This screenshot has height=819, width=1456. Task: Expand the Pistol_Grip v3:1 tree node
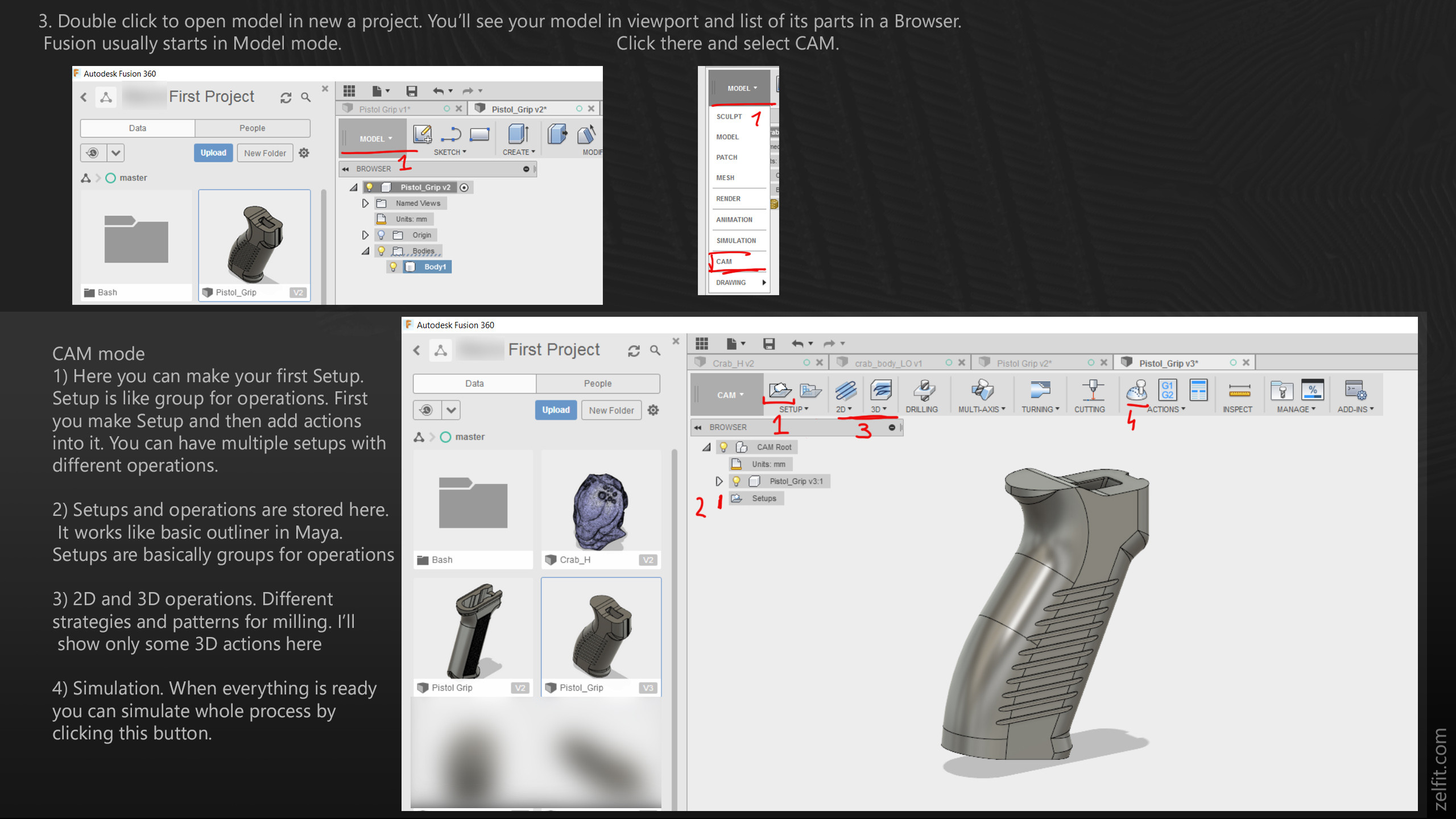point(719,481)
